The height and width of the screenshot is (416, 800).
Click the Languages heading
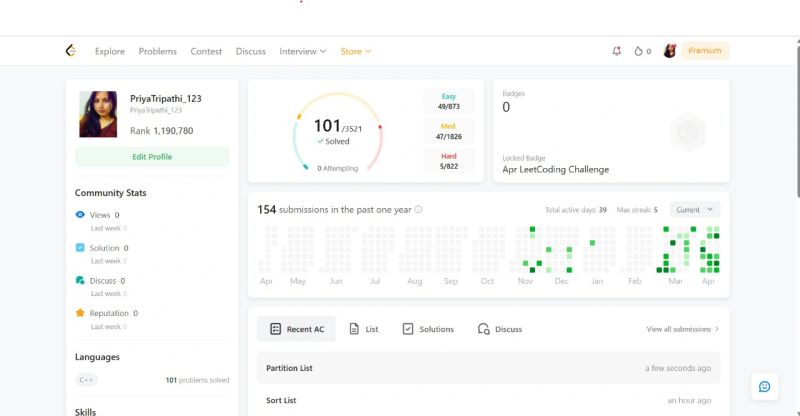tap(97, 357)
